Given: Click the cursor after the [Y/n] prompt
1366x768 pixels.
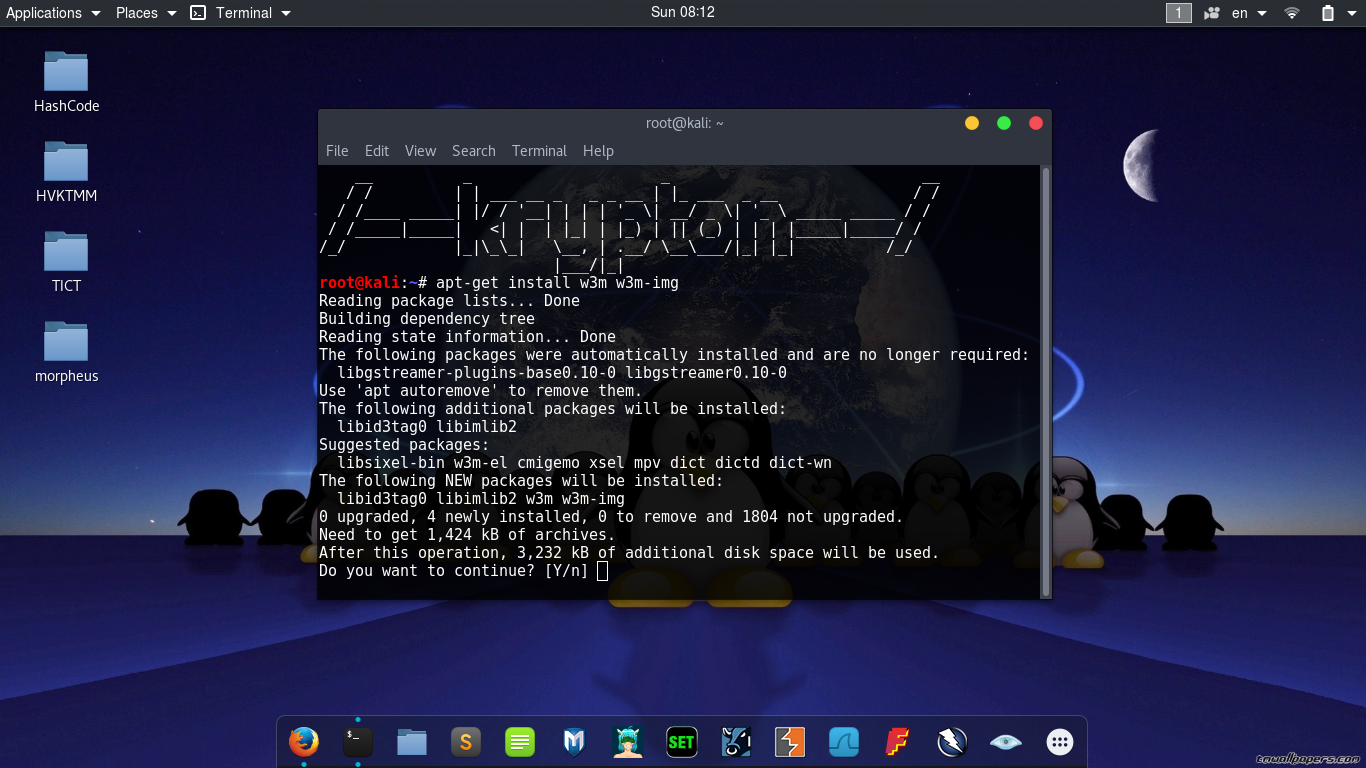Looking at the screenshot, I should pos(602,571).
